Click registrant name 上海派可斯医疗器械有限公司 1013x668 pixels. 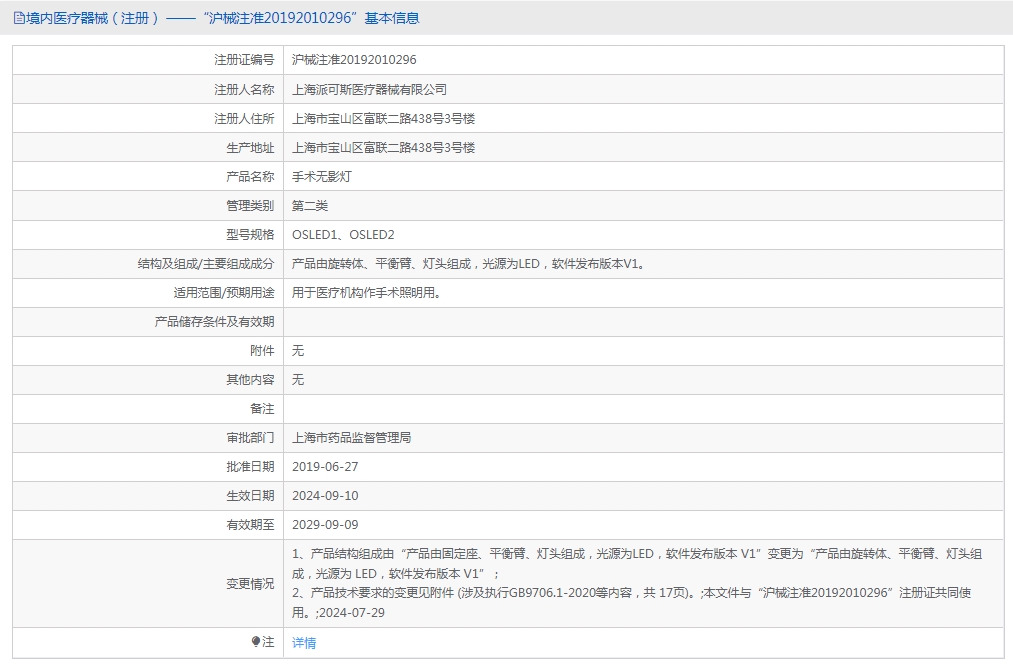(x=369, y=89)
